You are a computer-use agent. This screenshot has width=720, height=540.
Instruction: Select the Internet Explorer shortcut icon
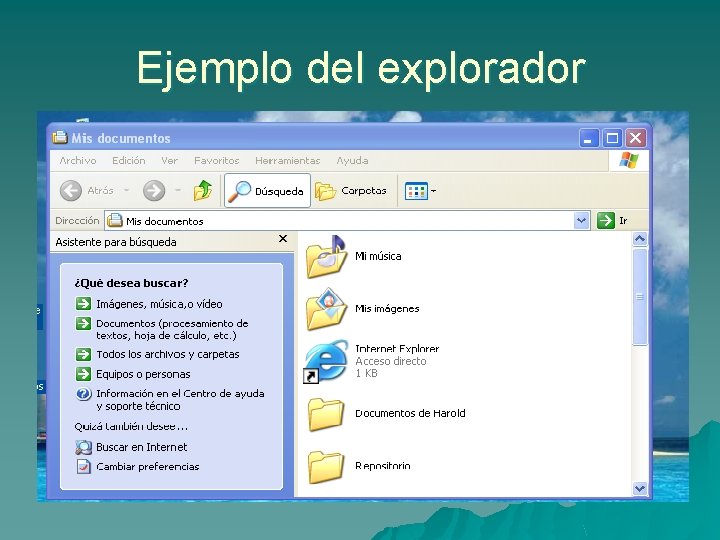[326, 361]
